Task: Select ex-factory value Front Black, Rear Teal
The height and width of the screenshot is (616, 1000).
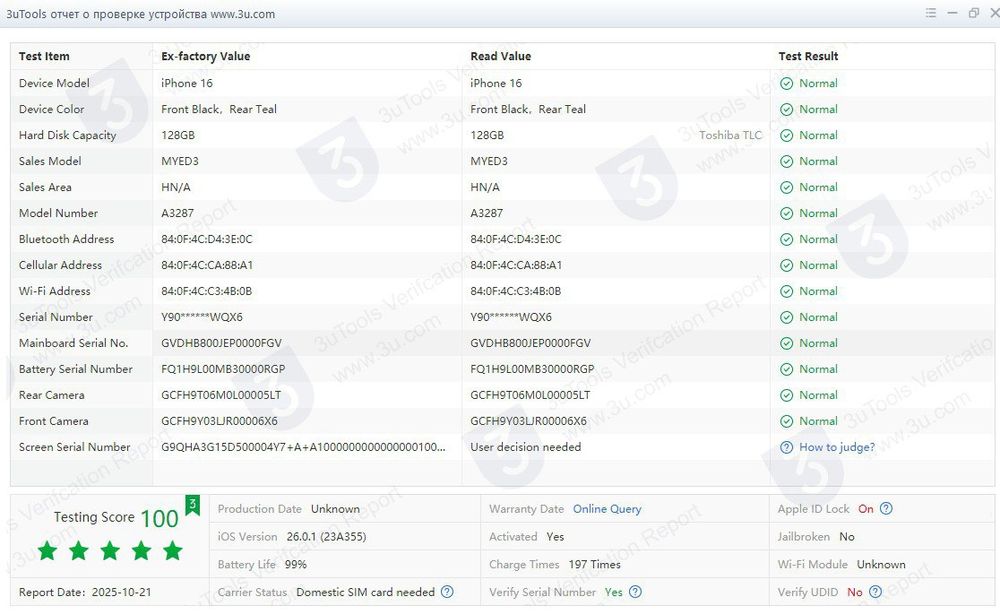Action: pyautogui.click(x=219, y=109)
